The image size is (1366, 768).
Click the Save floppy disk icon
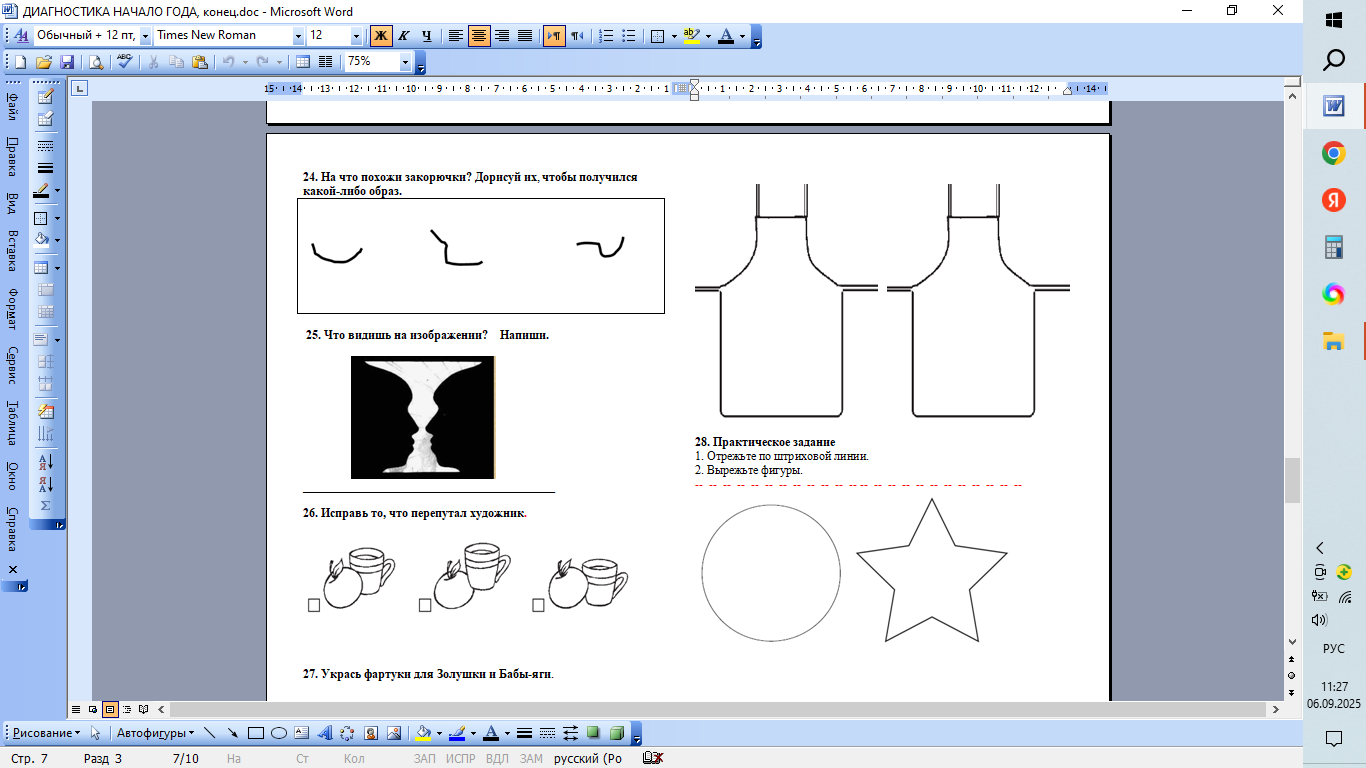click(x=67, y=62)
